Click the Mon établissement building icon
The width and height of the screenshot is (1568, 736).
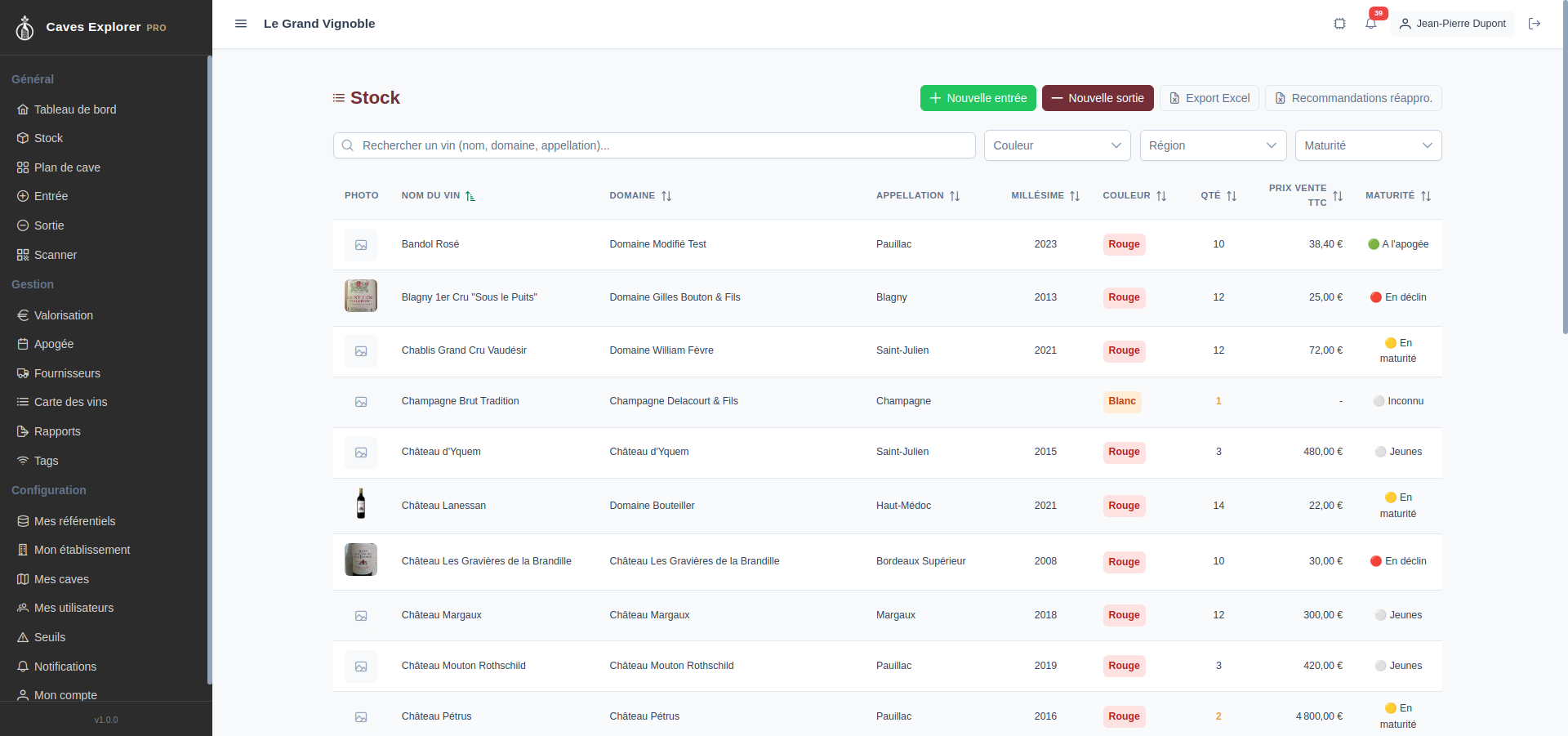23,550
